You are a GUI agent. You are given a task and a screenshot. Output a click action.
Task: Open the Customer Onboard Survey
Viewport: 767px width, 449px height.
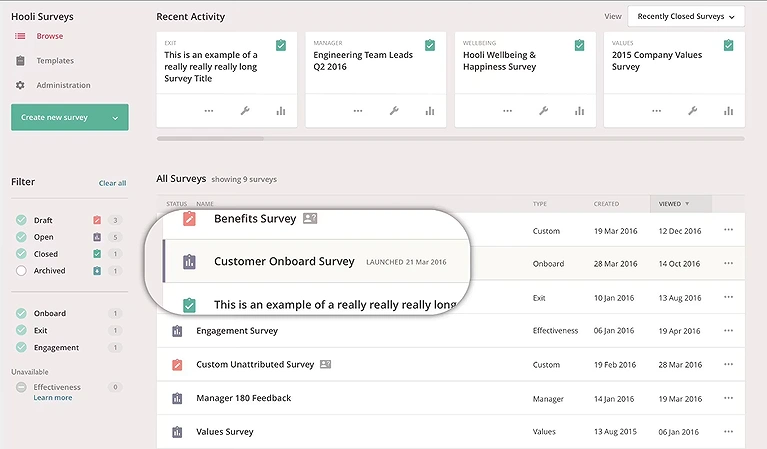pos(284,261)
